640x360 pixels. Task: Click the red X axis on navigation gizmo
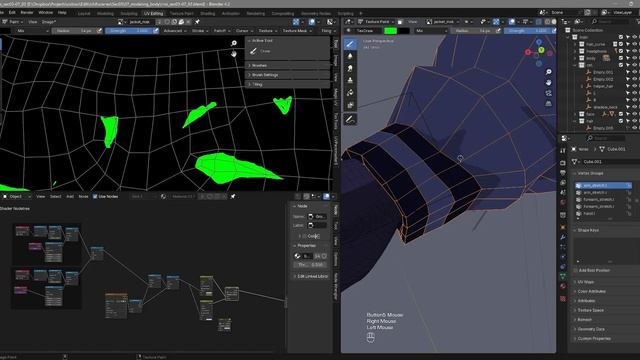[528, 52]
